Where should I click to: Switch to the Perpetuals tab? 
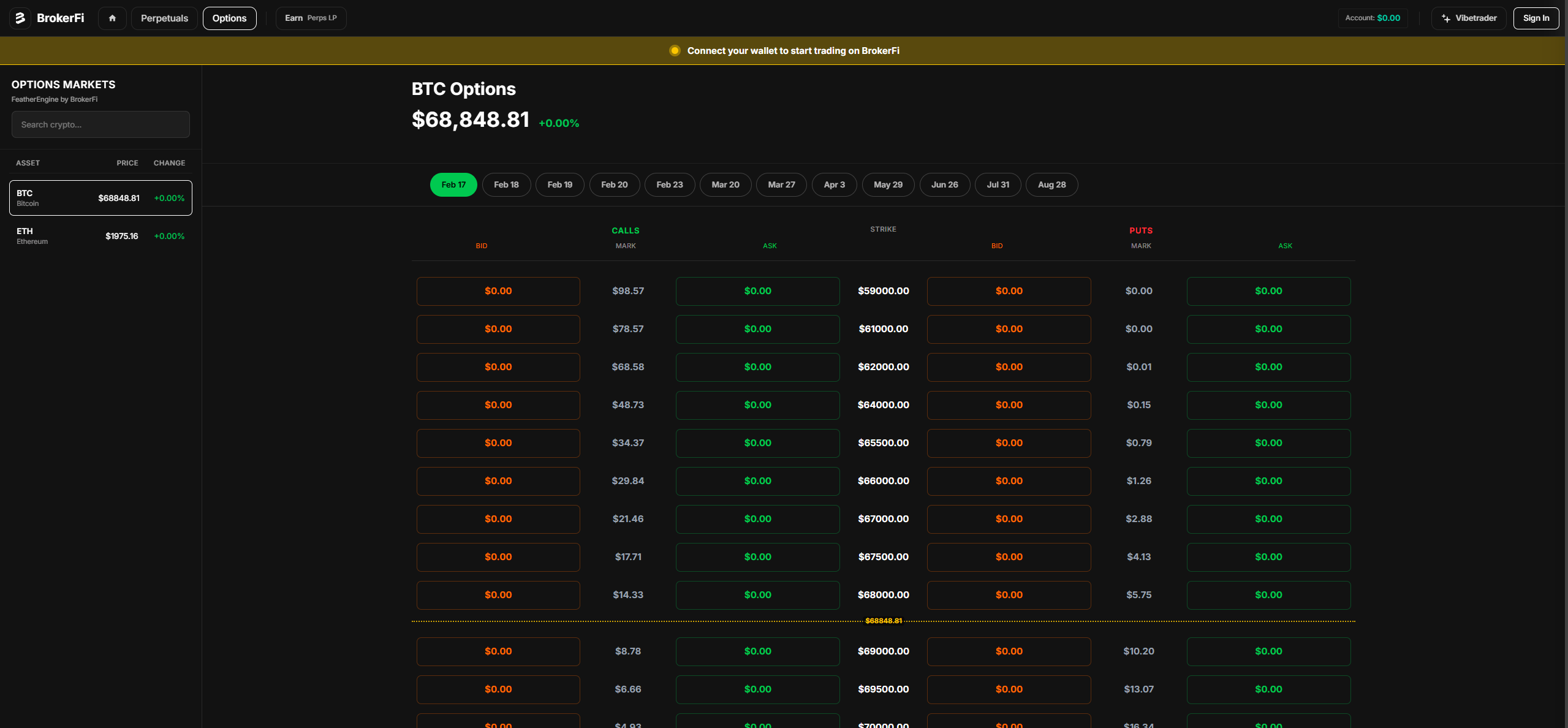[x=164, y=18]
